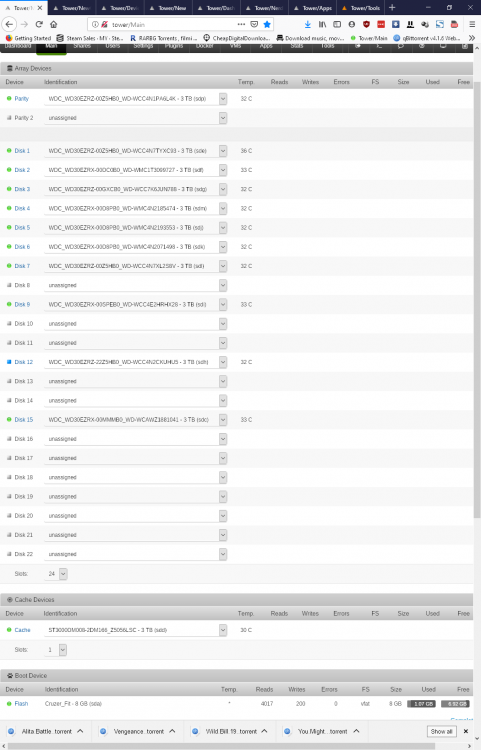Open the page actions three-dot menu
This screenshot has width=481, height=750.
(241, 24)
